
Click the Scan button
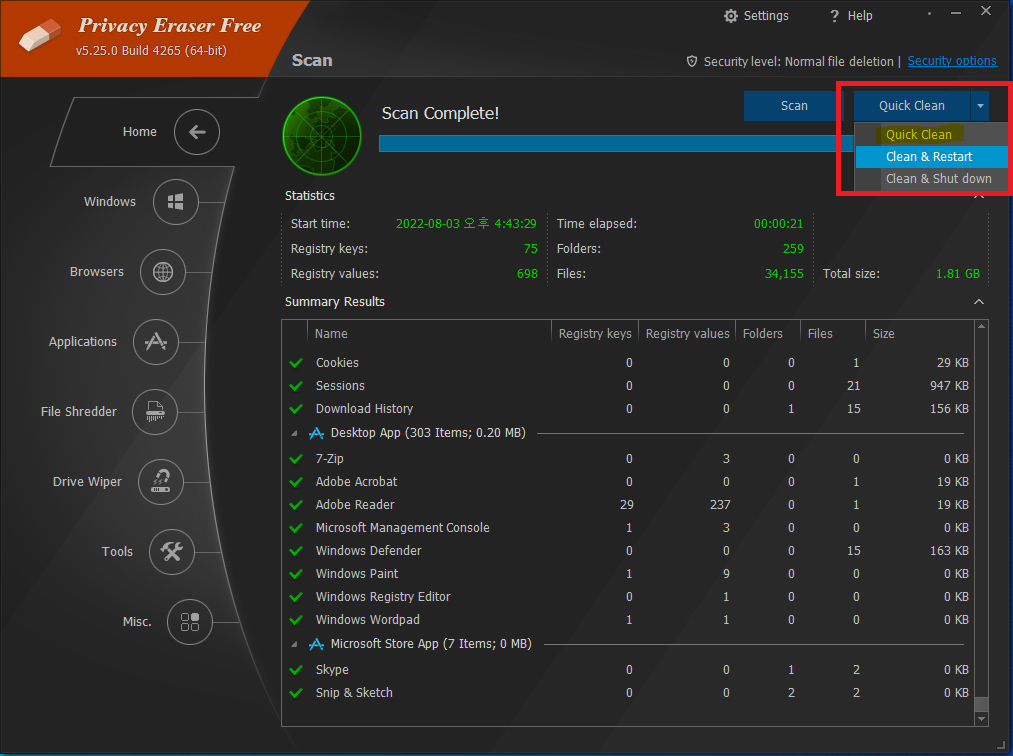coord(794,106)
